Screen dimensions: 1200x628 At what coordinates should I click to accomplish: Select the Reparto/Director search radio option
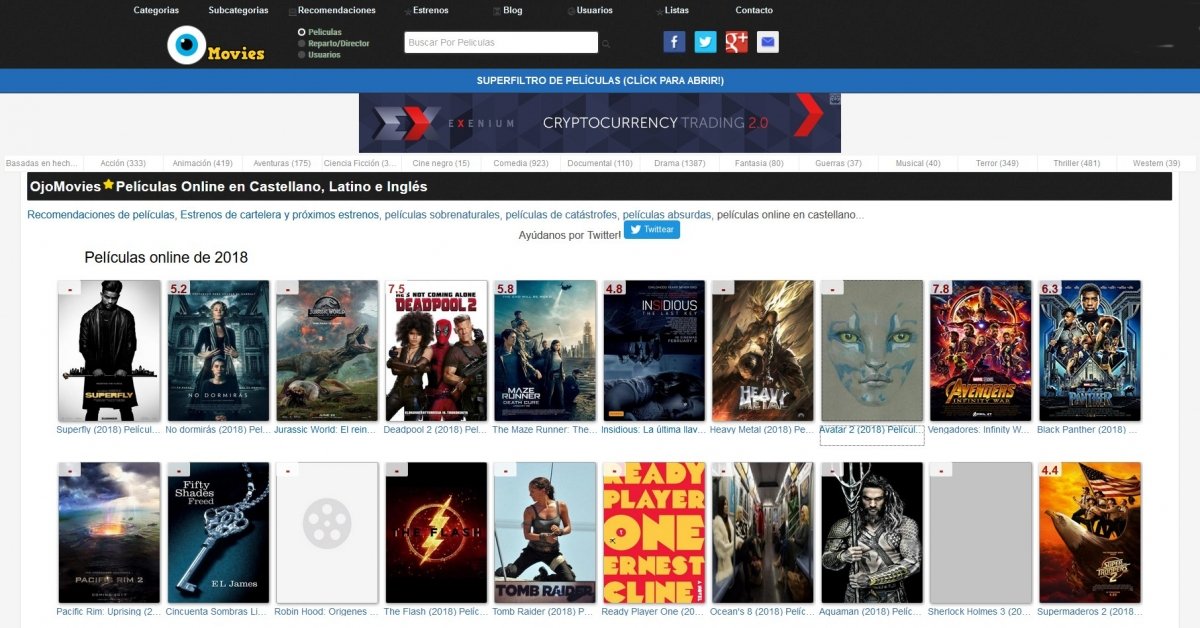click(302, 43)
